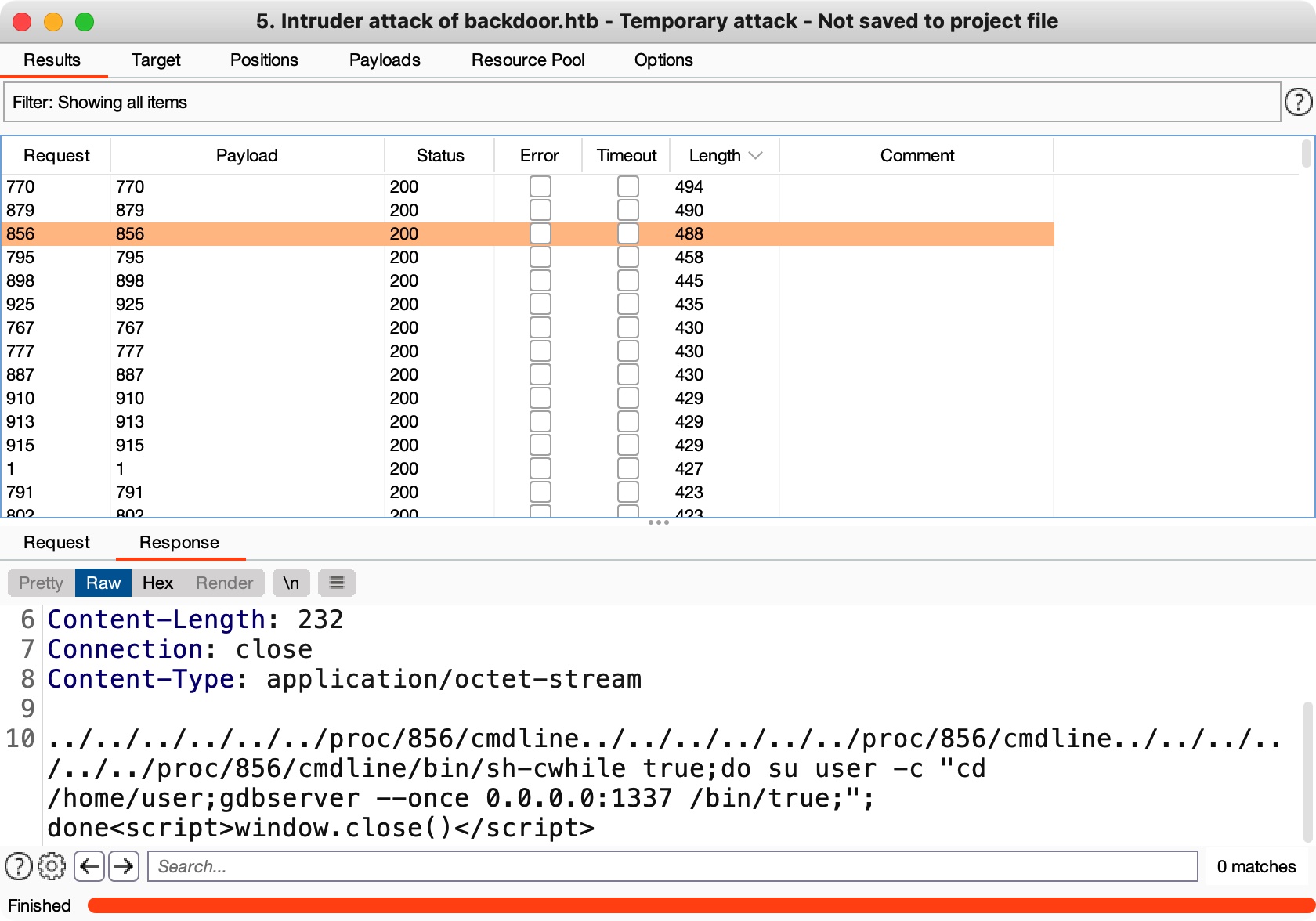Click the results table vertical scrollbar
Screen dimensions: 1316x921
pyautogui.click(x=1306, y=153)
